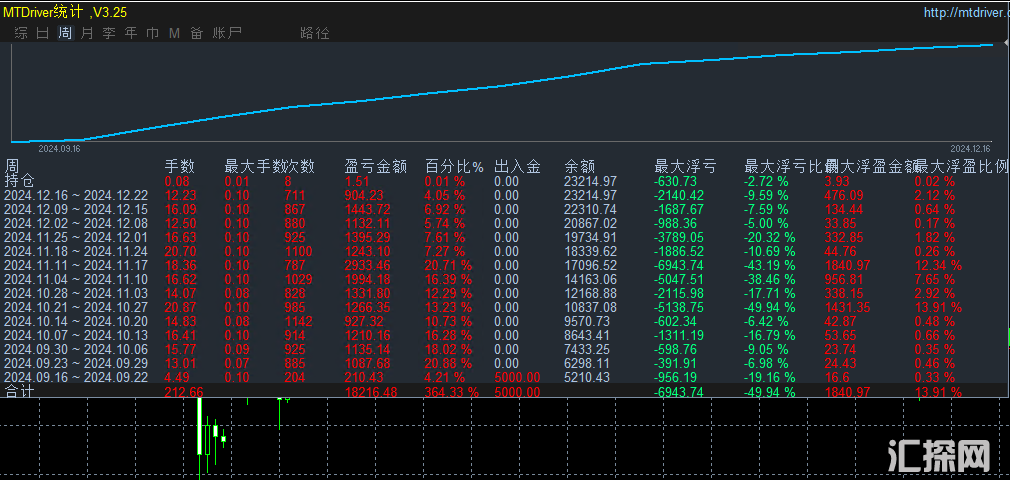Screen dimensions: 1010x480
Task: Click the 手数 column header
Action: pyautogui.click(x=179, y=166)
